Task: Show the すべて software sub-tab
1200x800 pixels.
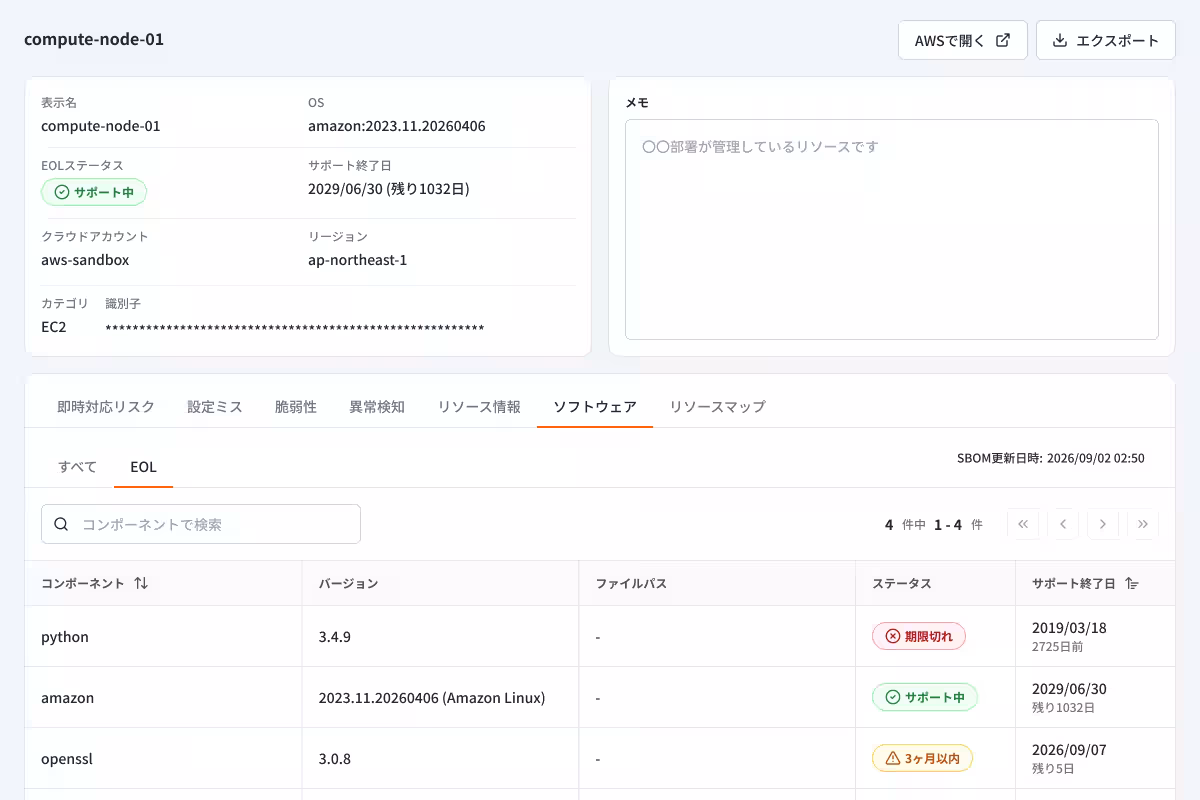Action: [x=78, y=467]
